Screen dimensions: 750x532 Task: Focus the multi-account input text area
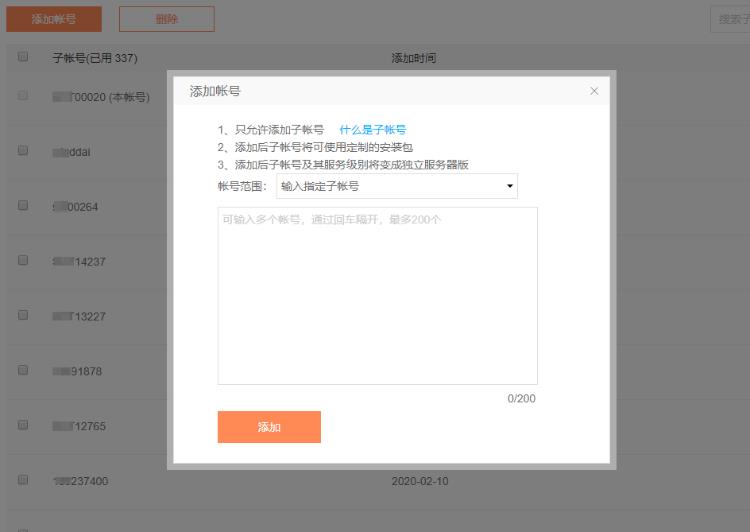(x=377, y=296)
